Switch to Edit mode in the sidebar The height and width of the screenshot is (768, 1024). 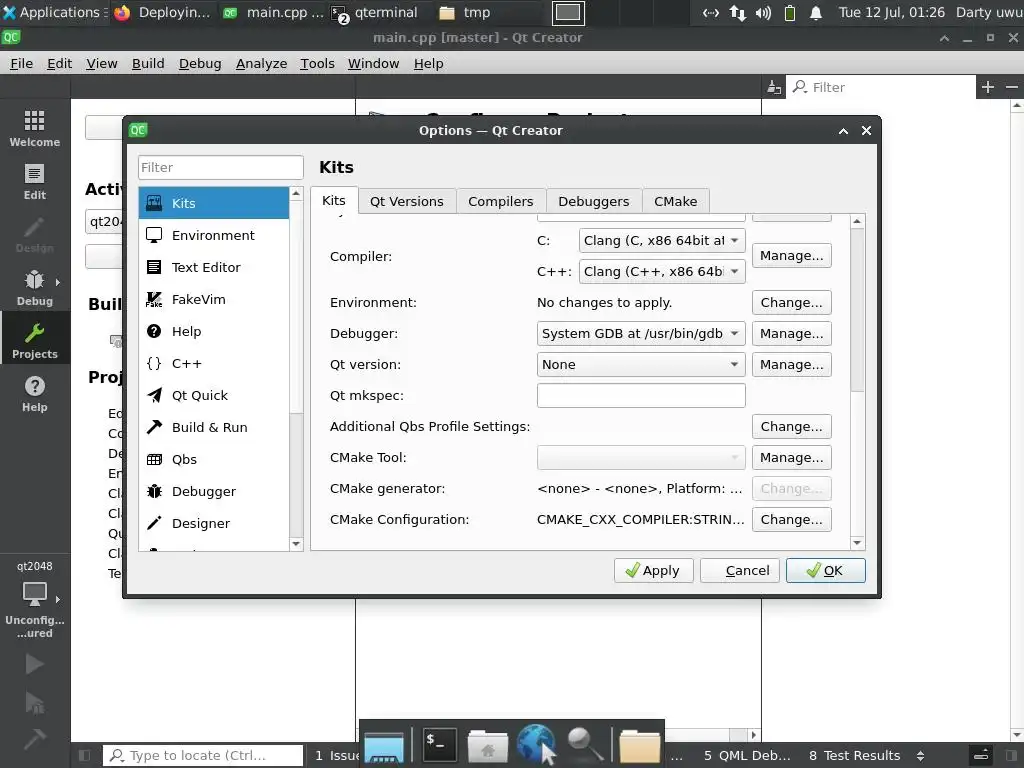(x=35, y=181)
